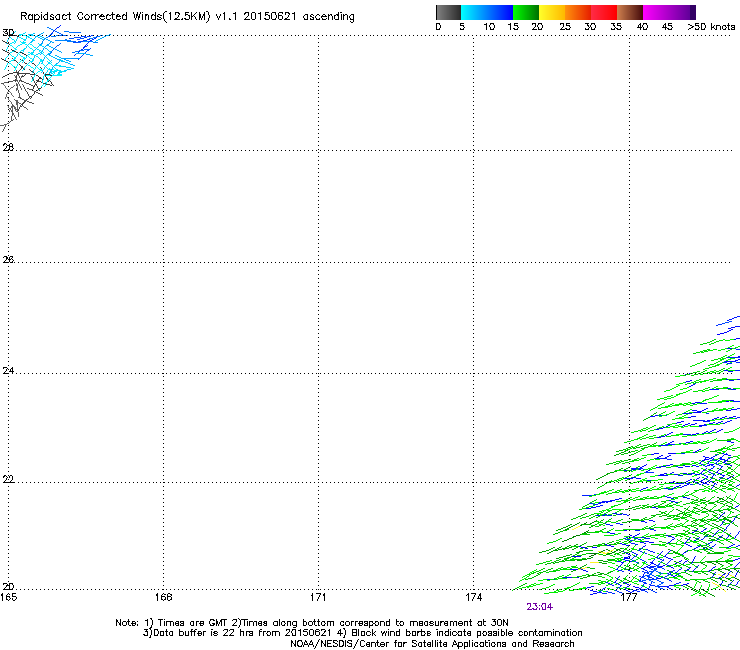Click the '10' knots label under the color bar
740x650 pixels.
click(x=489, y=27)
